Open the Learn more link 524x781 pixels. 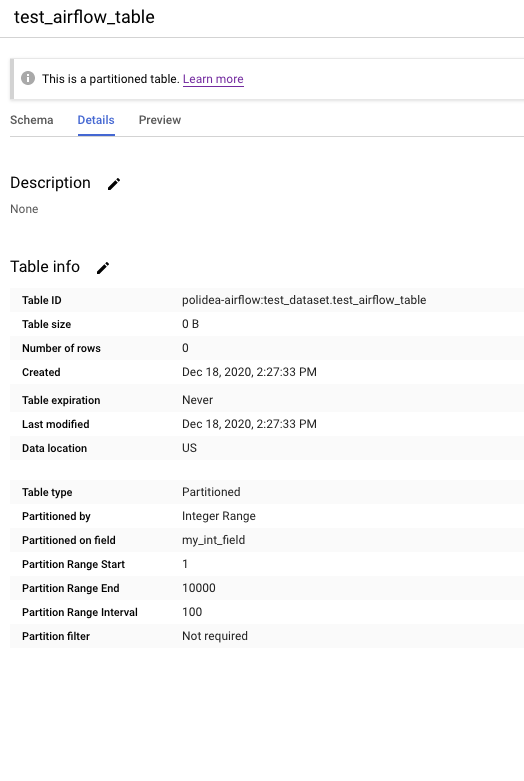coord(213,79)
